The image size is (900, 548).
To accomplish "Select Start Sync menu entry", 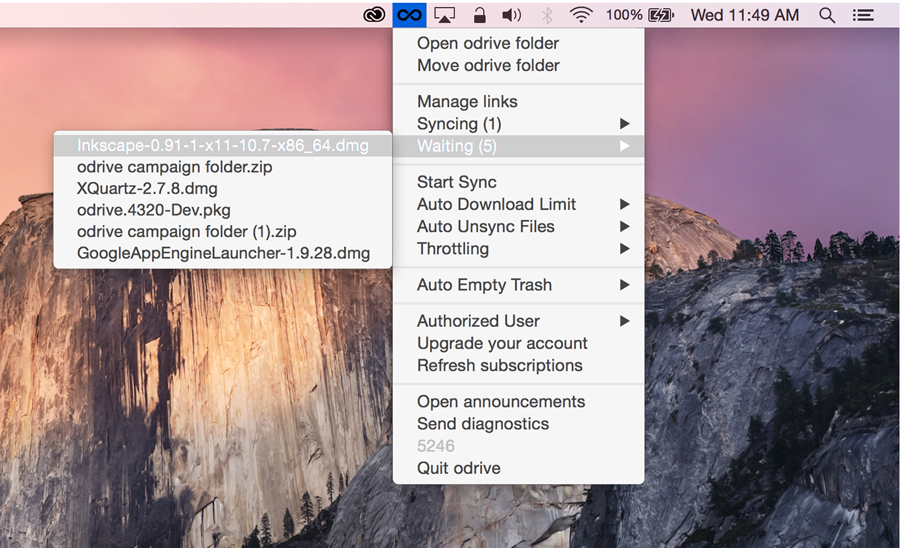I will (518, 182).
